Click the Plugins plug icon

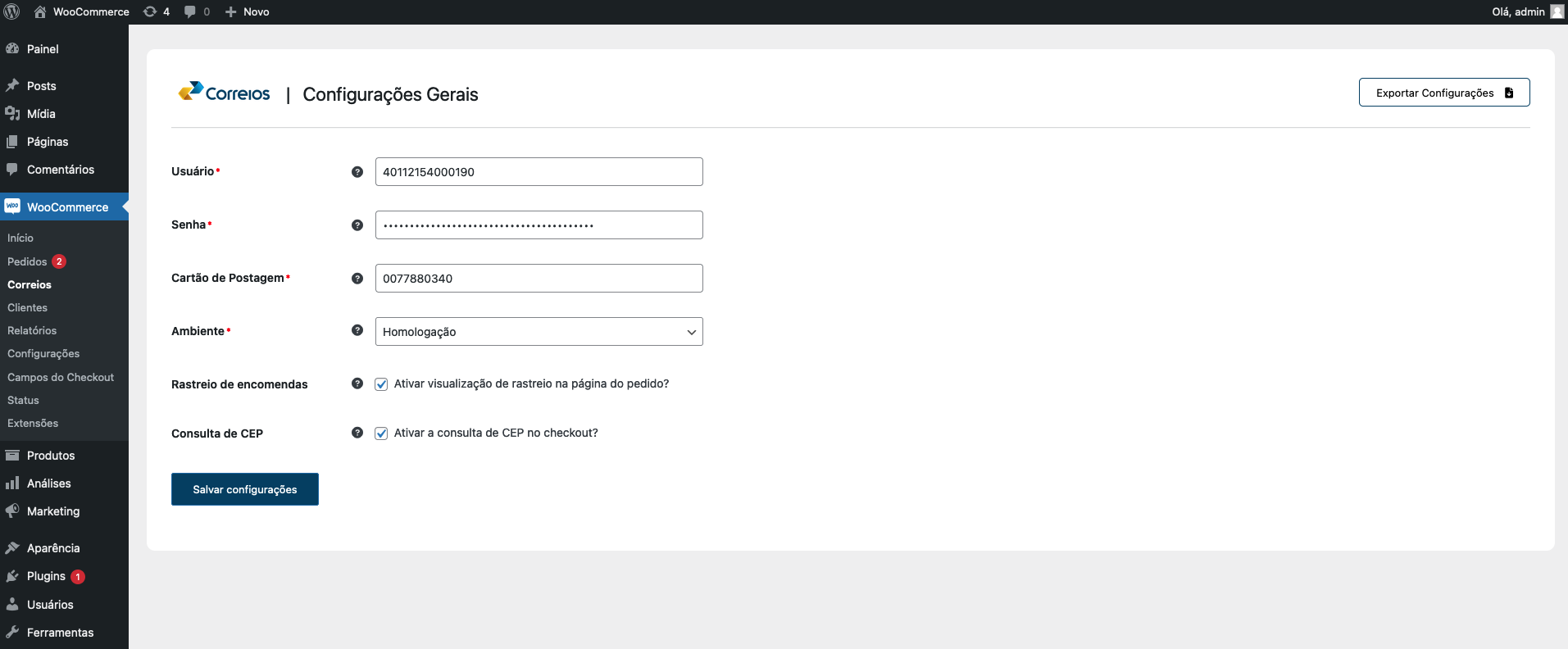click(x=12, y=576)
